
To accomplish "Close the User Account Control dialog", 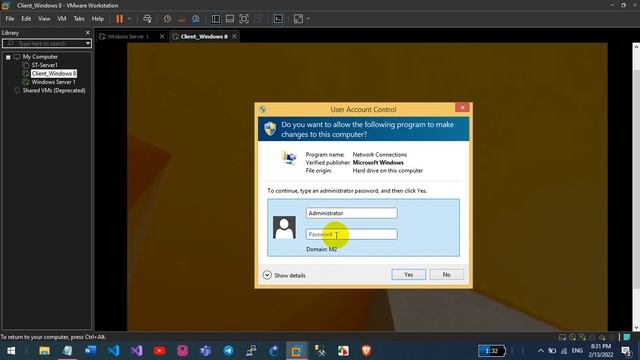I will 462,108.
